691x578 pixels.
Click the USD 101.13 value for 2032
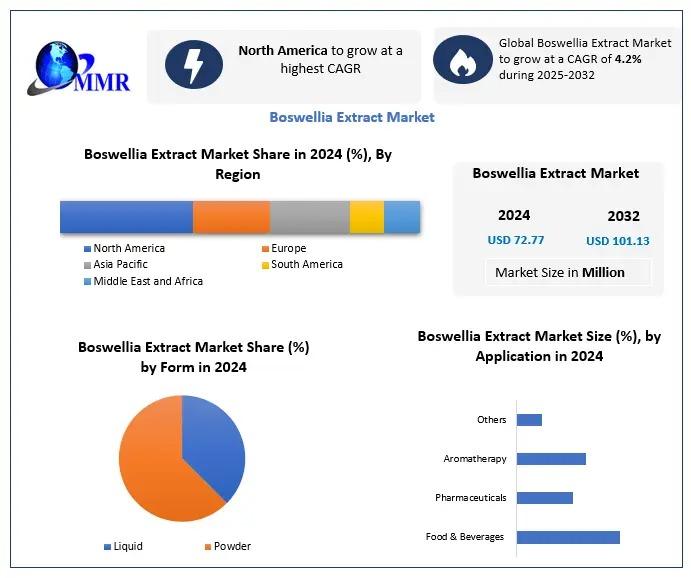[x=617, y=241]
